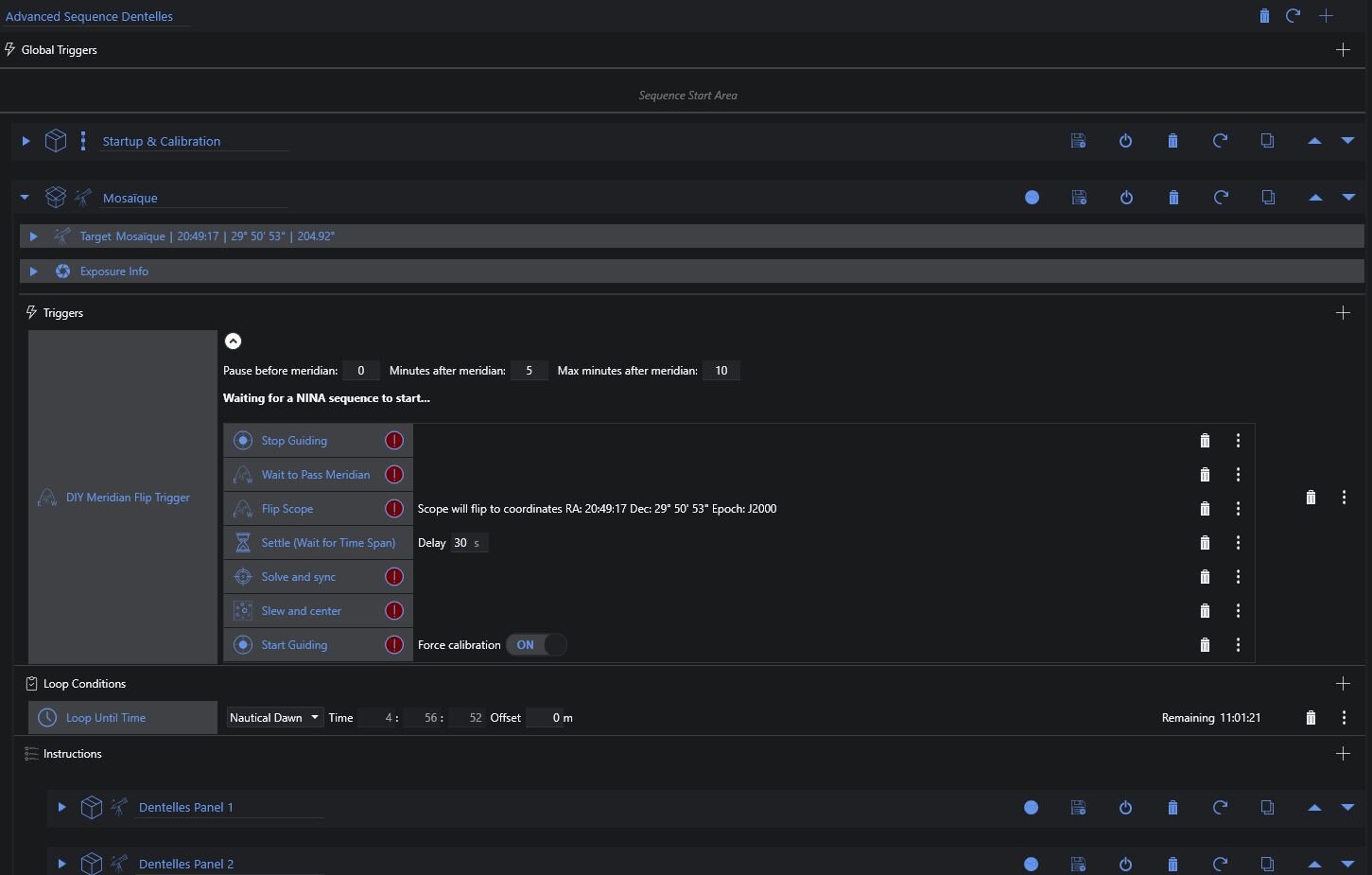Delete the Startup & Calibration container

point(1172,141)
